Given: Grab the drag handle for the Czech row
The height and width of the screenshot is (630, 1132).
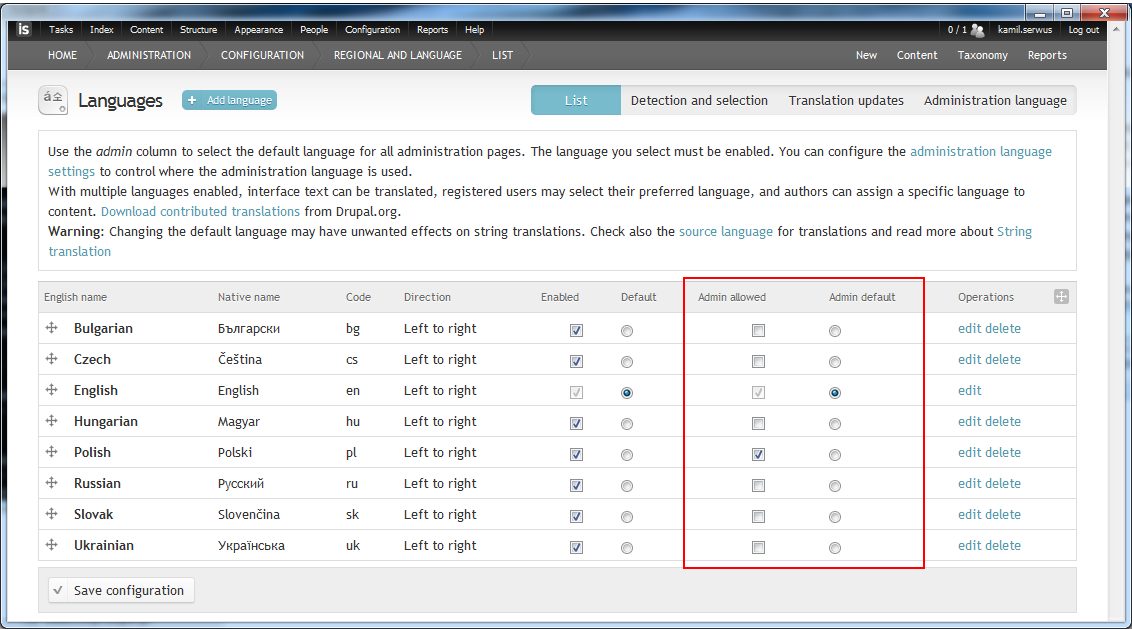Looking at the screenshot, I should [x=52, y=359].
